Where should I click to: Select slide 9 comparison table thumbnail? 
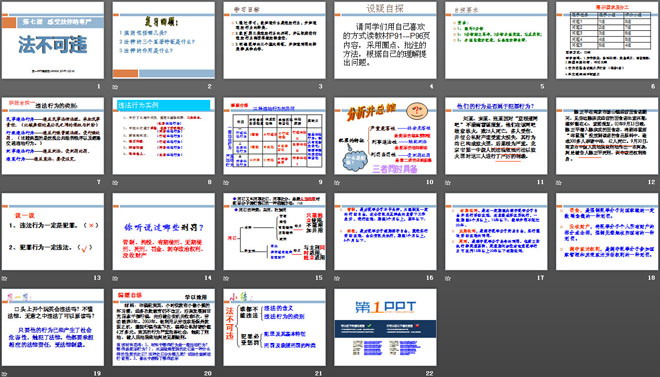pyautogui.click(x=274, y=136)
